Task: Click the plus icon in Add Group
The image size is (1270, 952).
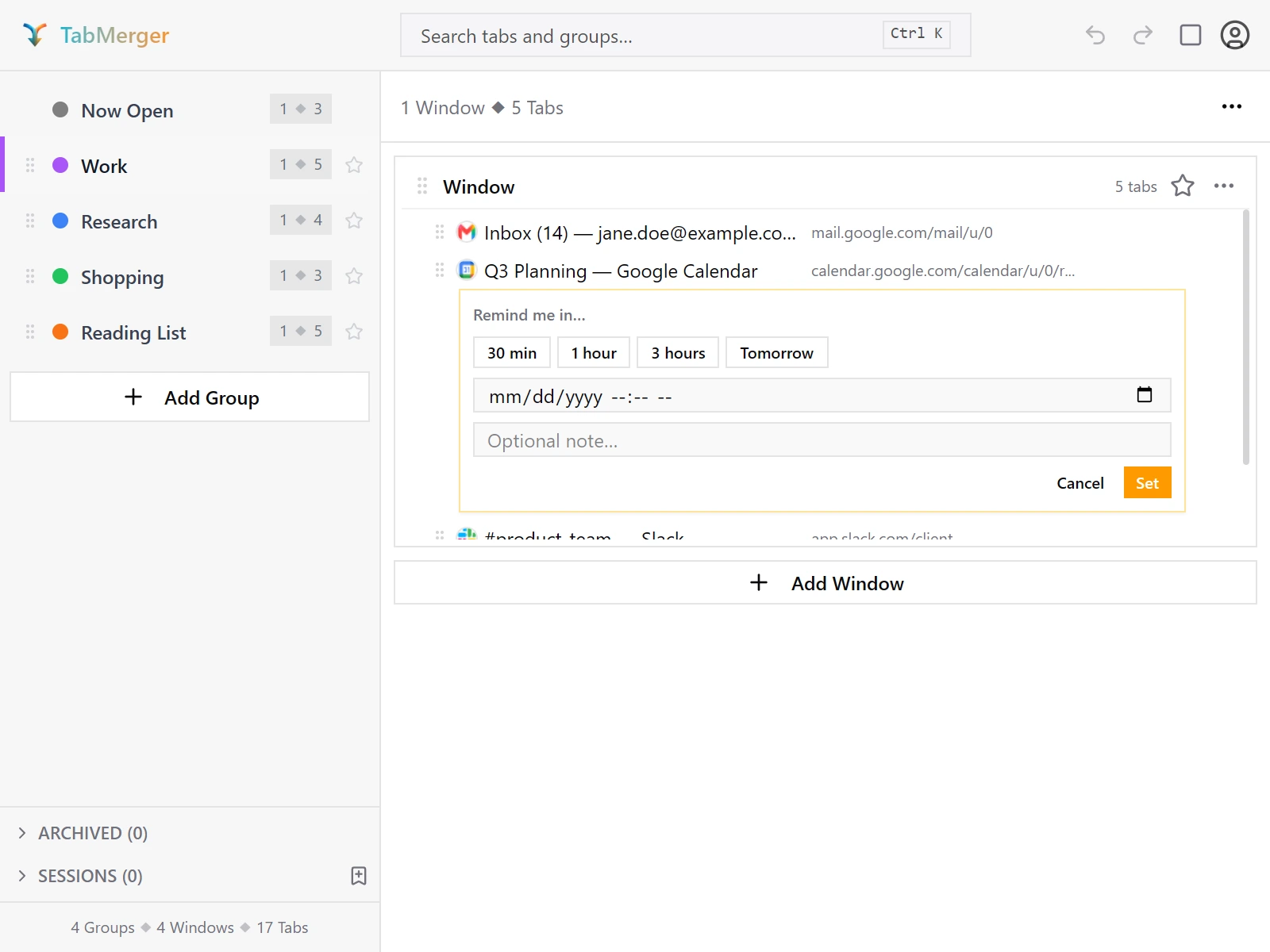Action: 133,397
